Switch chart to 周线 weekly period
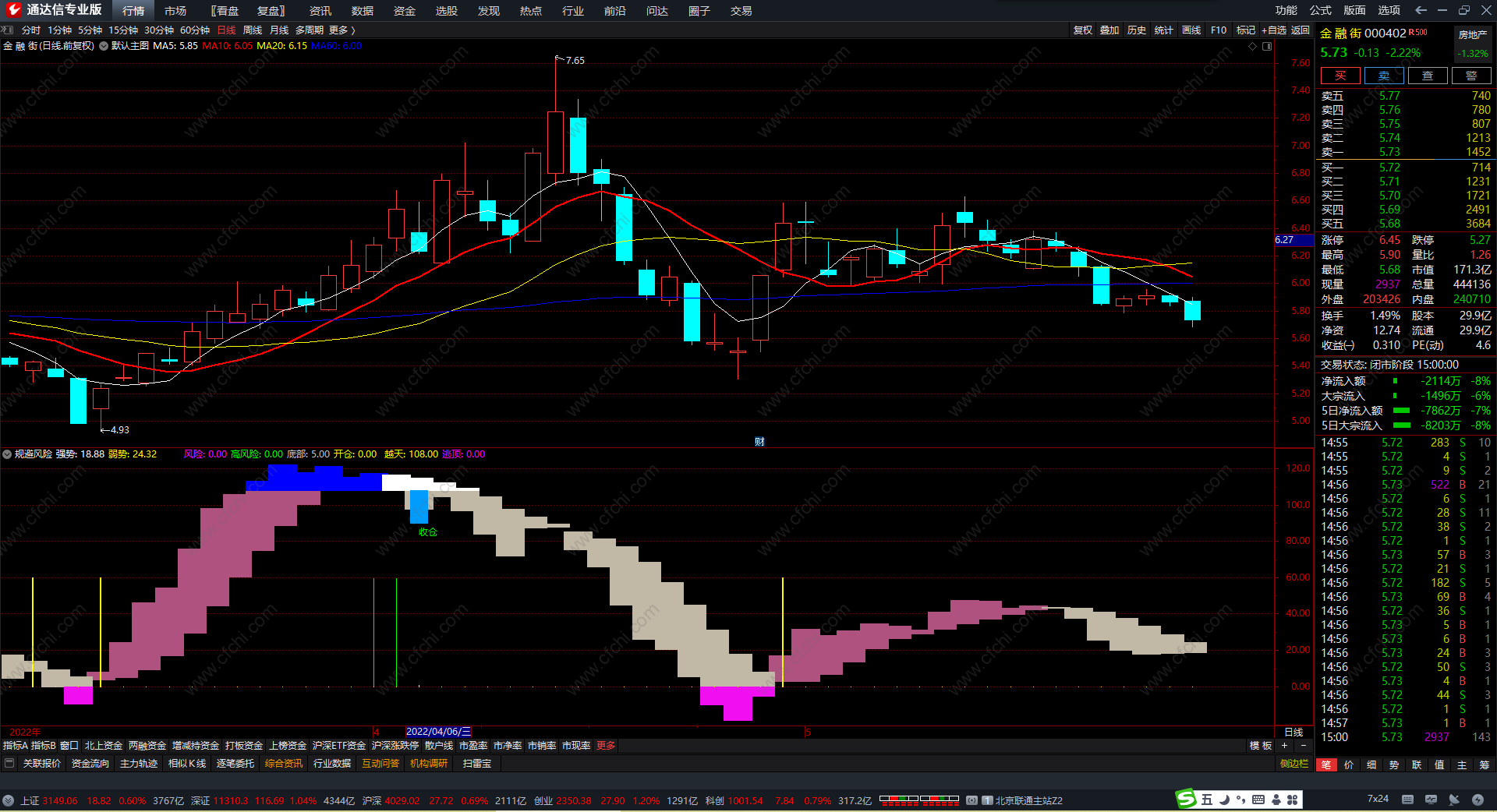Screen dimensions: 1497x812 point(253,30)
